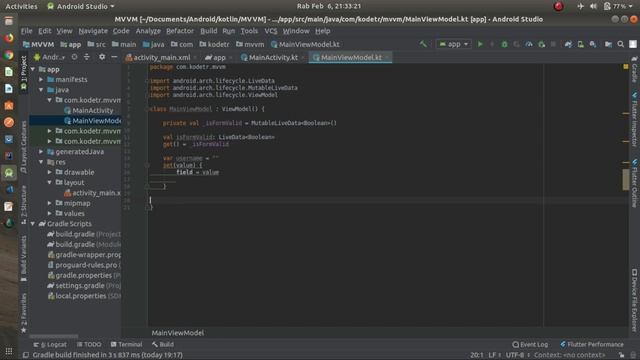Collapse the java folder arrow
Viewport: 640px width, 360px height.
click(x=41, y=90)
